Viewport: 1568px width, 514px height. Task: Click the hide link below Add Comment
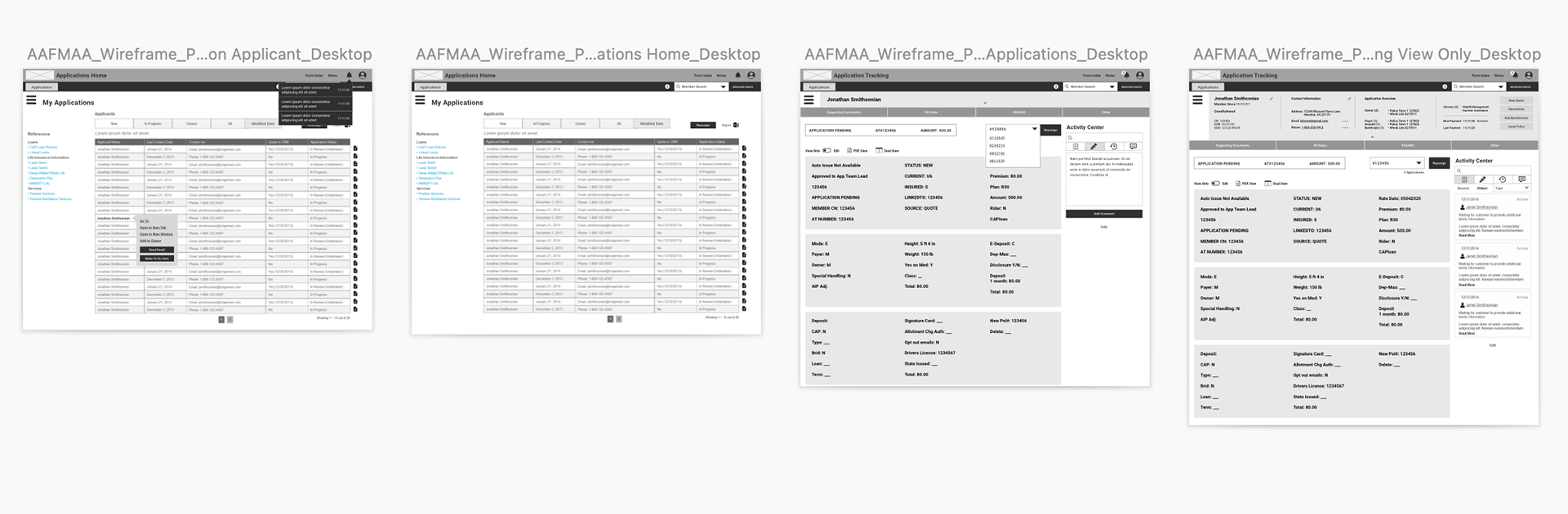pyautogui.click(x=1104, y=227)
